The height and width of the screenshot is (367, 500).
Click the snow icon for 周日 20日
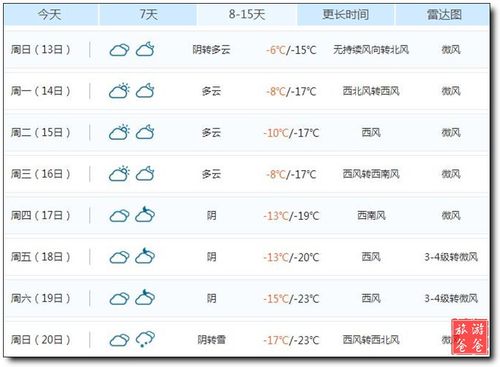click(x=145, y=339)
